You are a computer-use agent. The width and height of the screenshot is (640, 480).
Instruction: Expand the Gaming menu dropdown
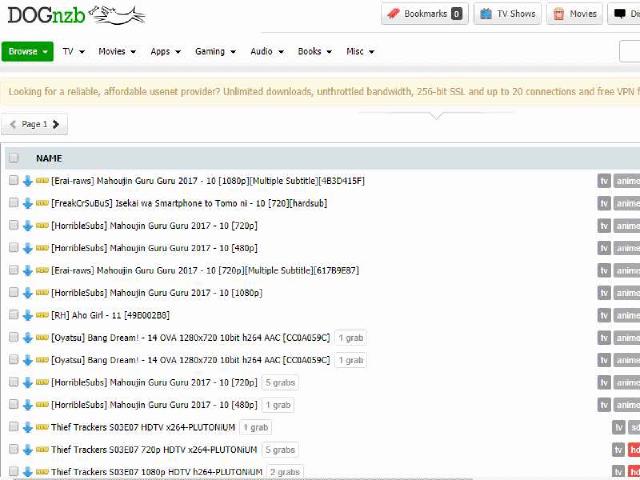[x=215, y=51]
